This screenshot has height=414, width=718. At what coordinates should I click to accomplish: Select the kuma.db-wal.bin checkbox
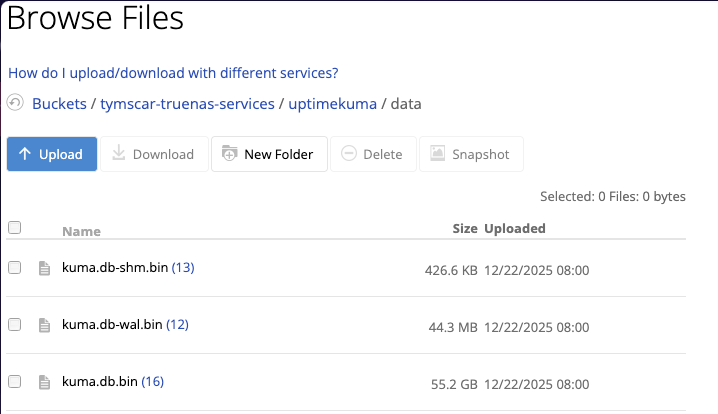click(x=15, y=325)
